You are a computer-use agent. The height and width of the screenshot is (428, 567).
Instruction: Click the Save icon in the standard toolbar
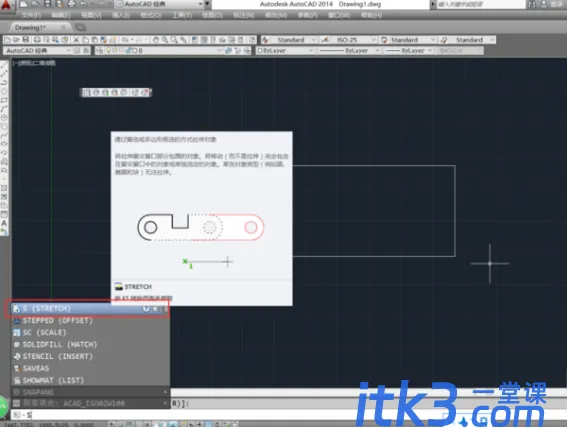[25, 40]
